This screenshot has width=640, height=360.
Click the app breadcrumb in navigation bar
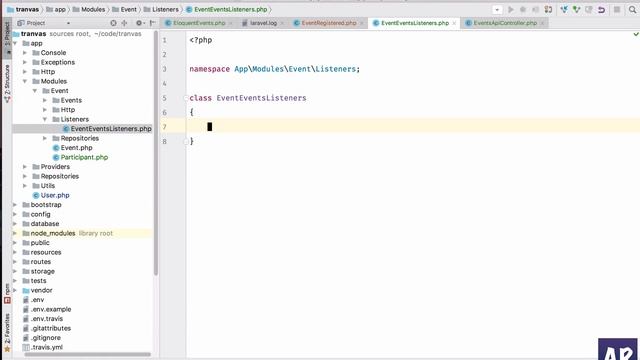pos(56,9)
